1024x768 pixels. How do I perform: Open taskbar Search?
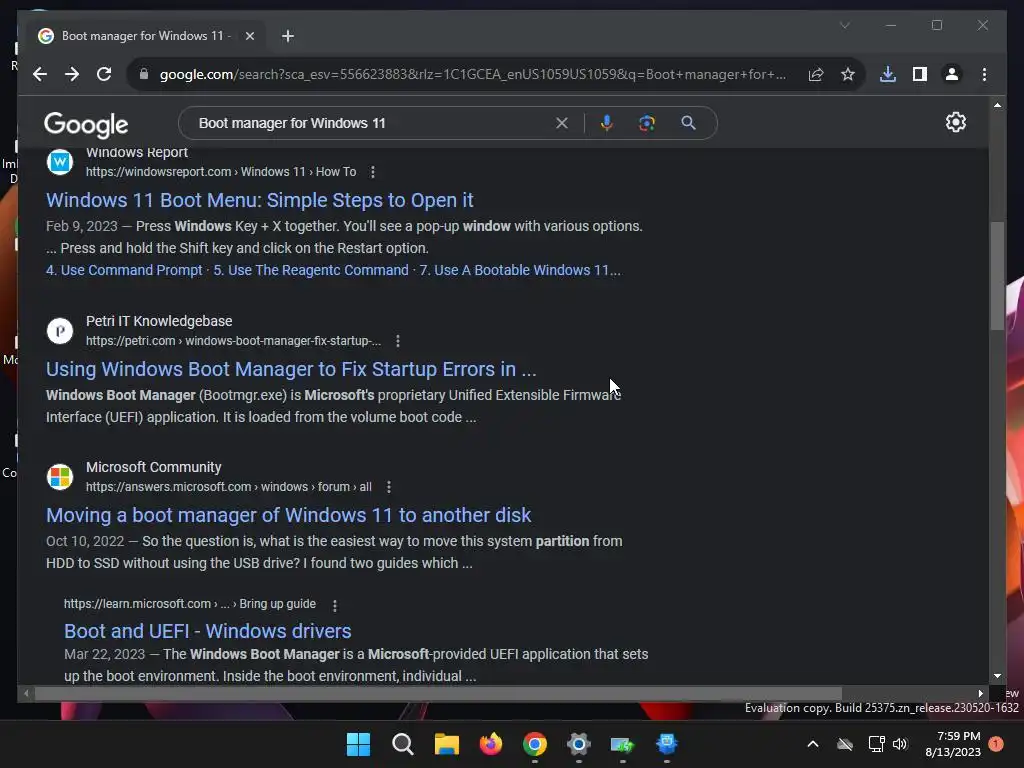[x=403, y=744]
